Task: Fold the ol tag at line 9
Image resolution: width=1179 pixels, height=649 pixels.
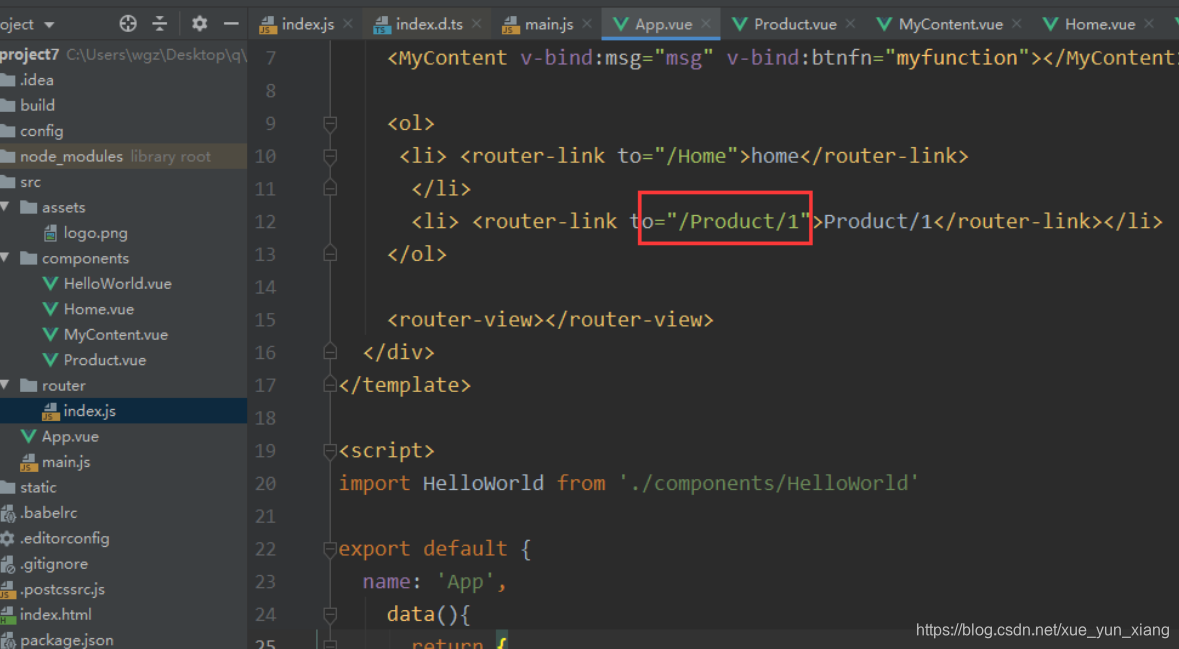Action: (x=329, y=123)
